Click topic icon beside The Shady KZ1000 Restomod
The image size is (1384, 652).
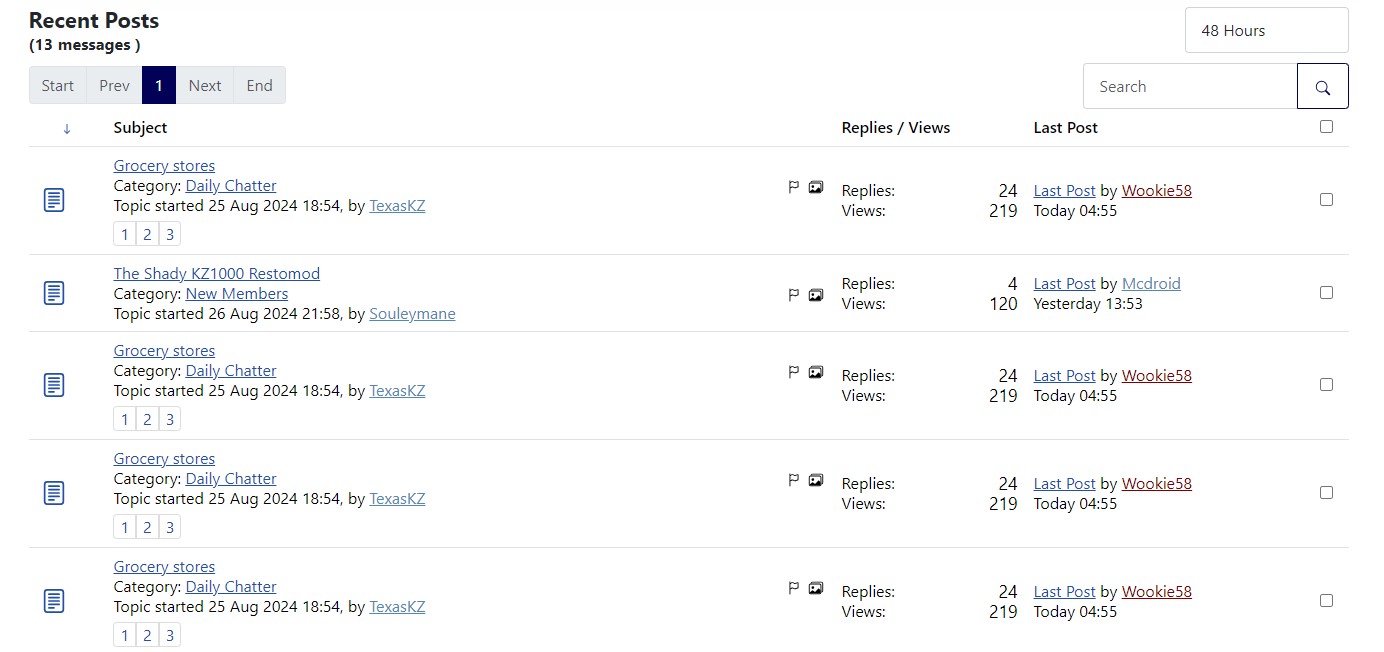click(x=54, y=293)
